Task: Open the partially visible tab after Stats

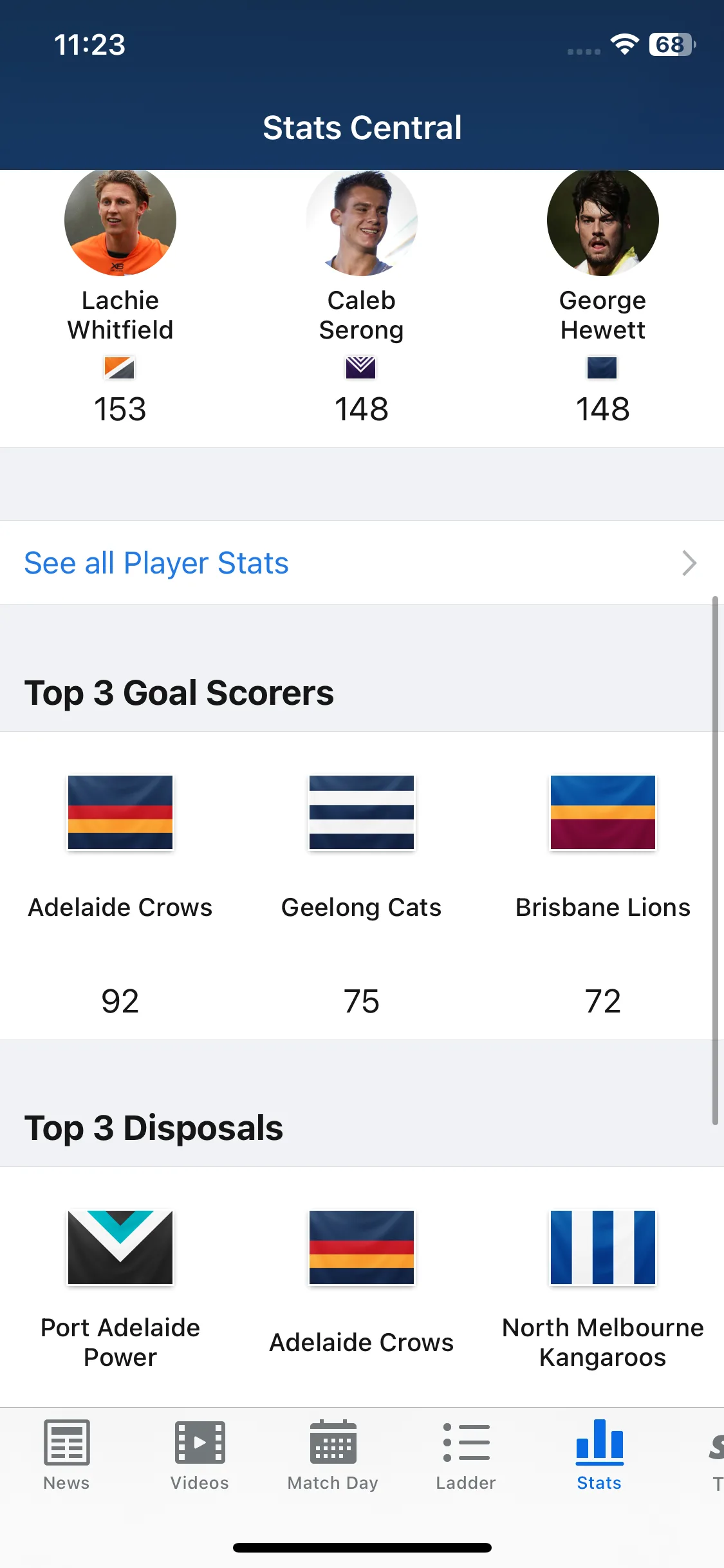Action: pos(716,1455)
